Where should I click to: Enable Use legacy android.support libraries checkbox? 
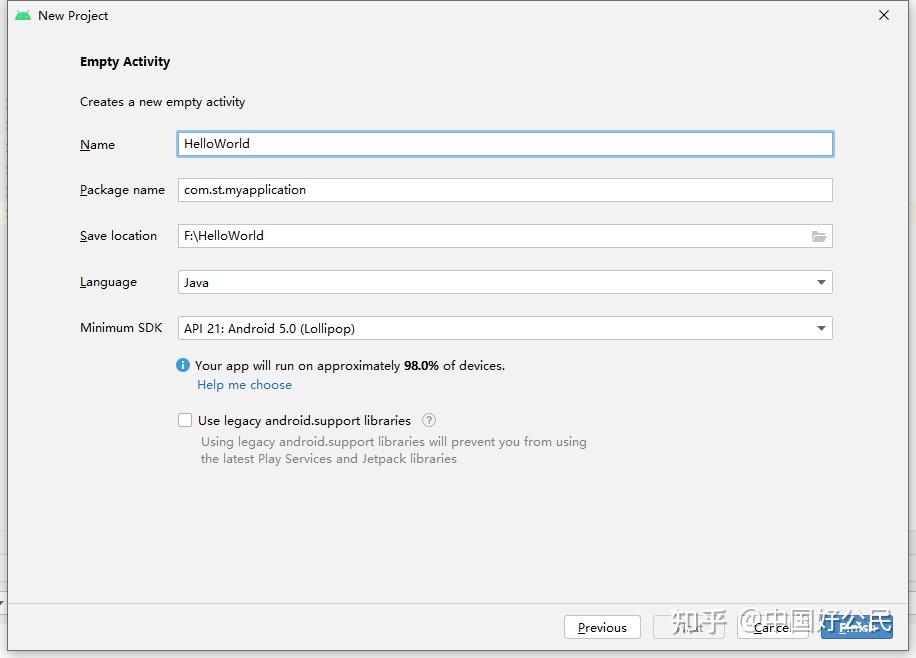click(x=185, y=421)
